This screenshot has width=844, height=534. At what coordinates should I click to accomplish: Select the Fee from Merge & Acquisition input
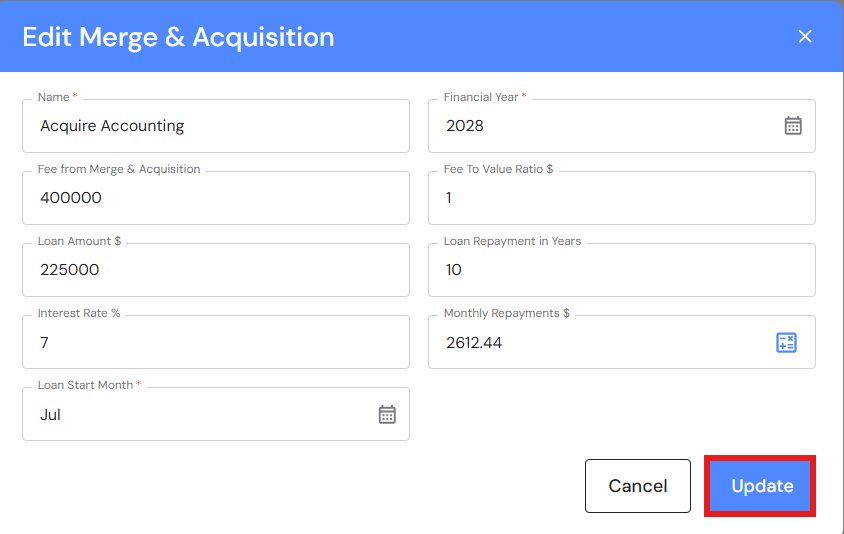click(x=215, y=198)
